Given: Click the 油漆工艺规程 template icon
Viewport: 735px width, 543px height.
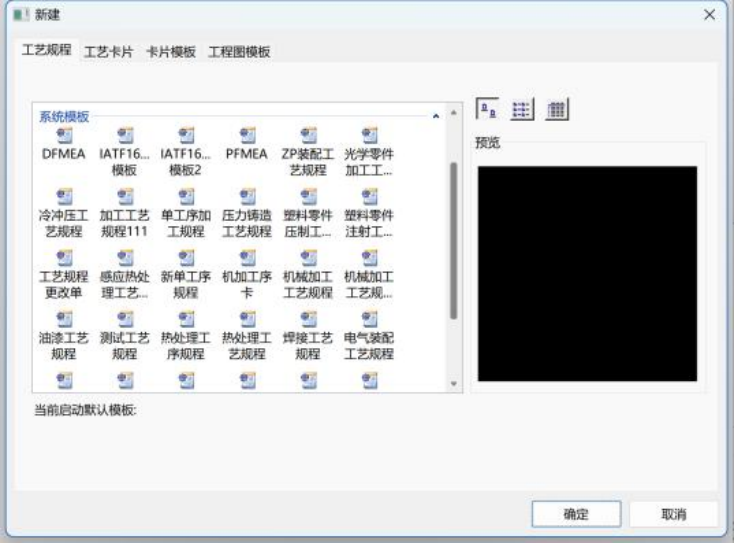Looking at the screenshot, I should pyautogui.click(x=63, y=319).
